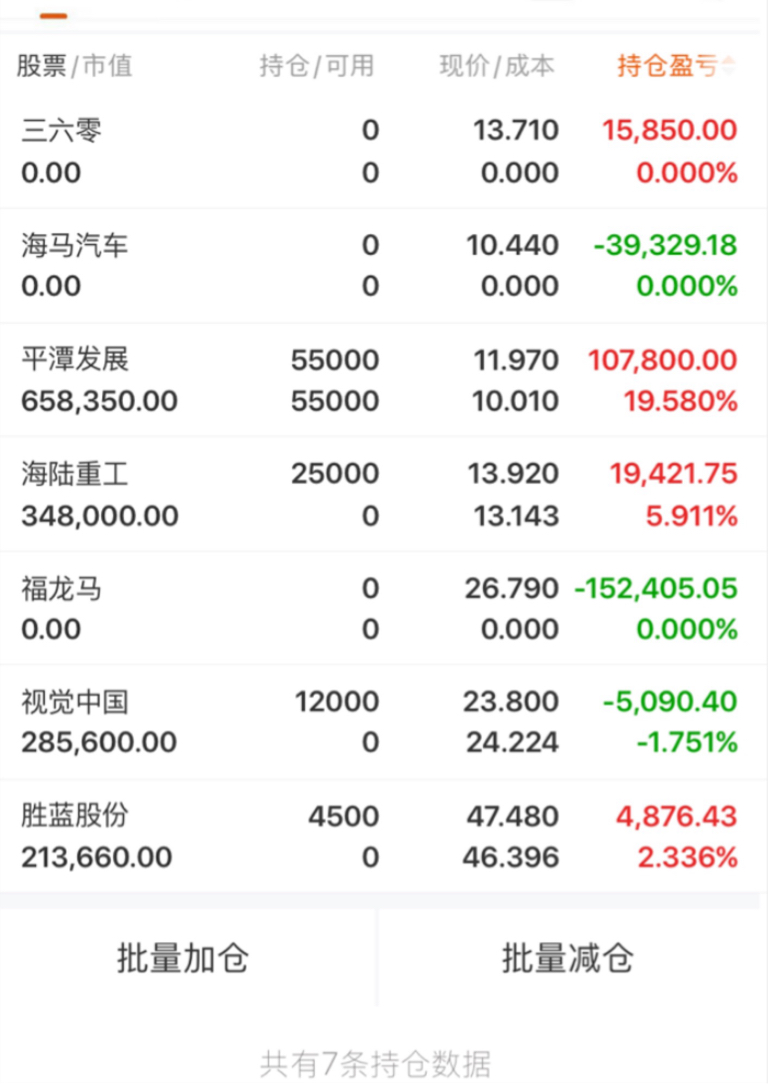Sort by the 现价/成本 column header
The image size is (768, 1084).
click(x=496, y=66)
